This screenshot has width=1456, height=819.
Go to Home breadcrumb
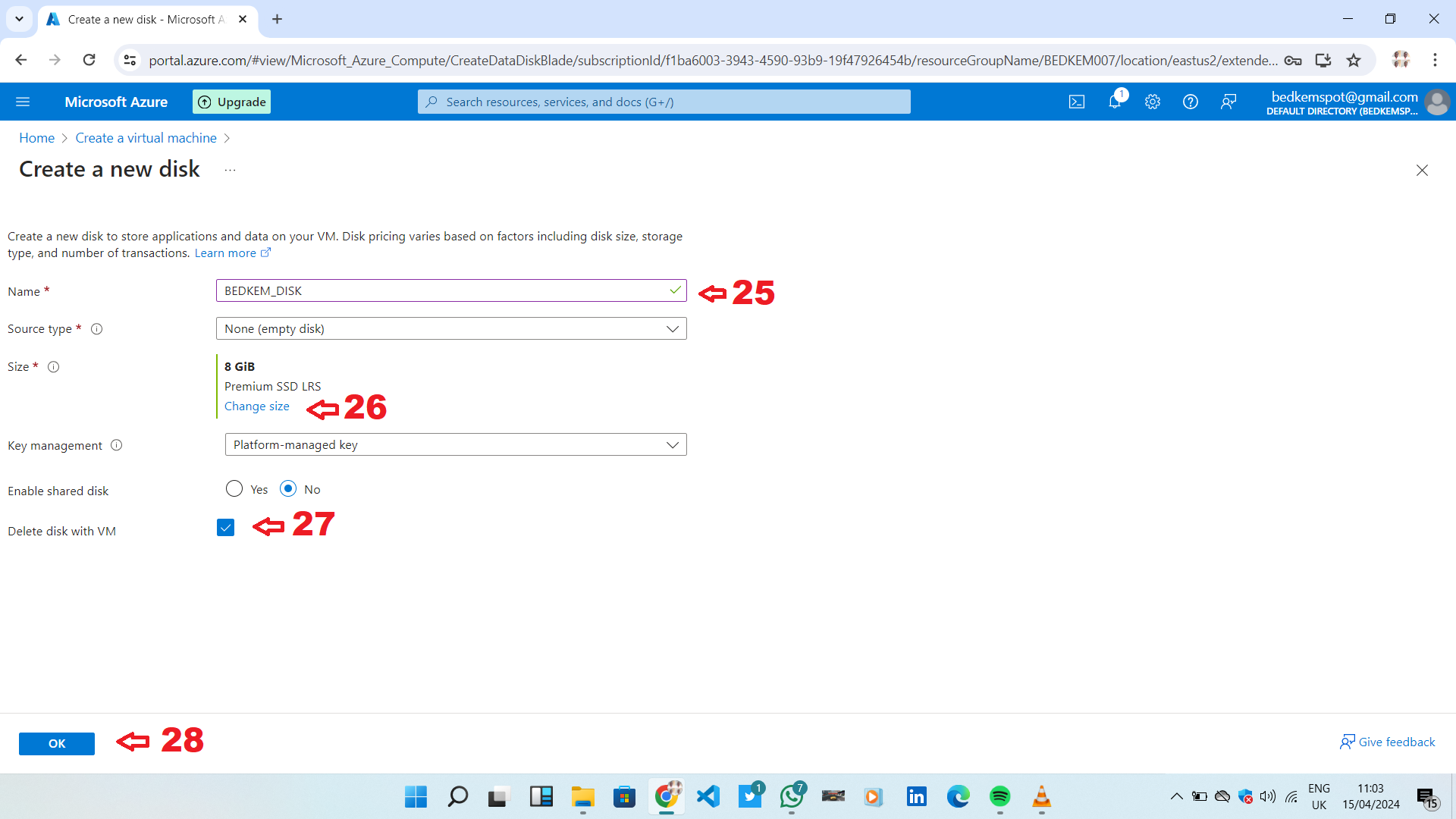pos(36,138)
